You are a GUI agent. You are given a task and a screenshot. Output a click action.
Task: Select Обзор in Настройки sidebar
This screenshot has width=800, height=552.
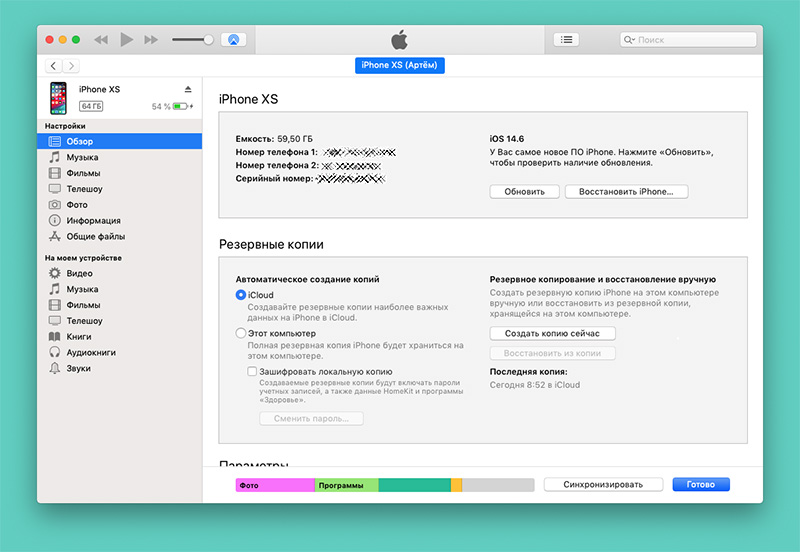(x=119, y=141)
